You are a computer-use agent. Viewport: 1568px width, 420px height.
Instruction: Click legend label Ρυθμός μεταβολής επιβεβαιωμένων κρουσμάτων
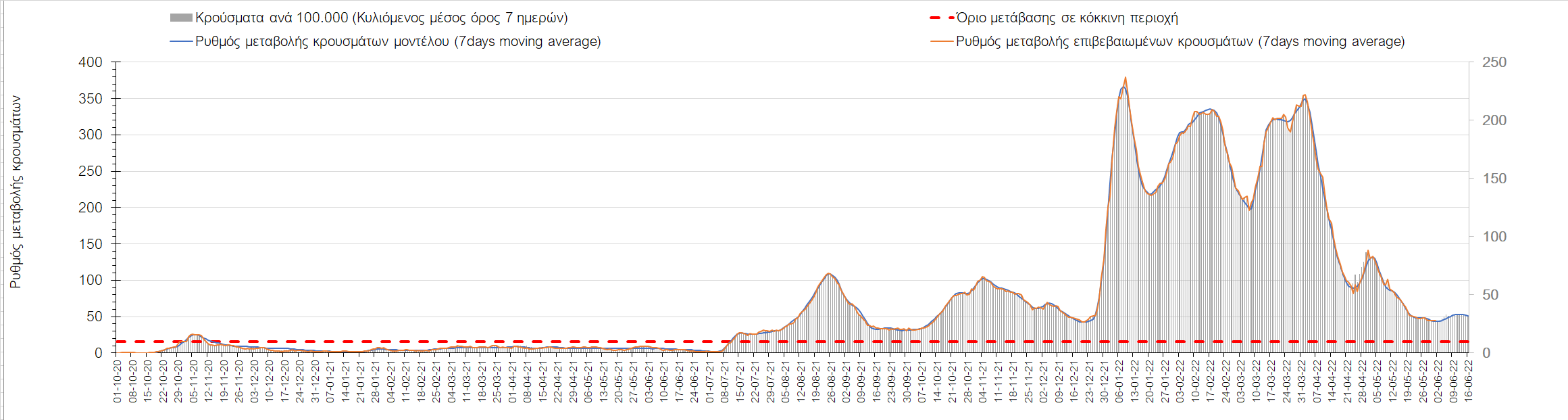tap(1180, 42)
